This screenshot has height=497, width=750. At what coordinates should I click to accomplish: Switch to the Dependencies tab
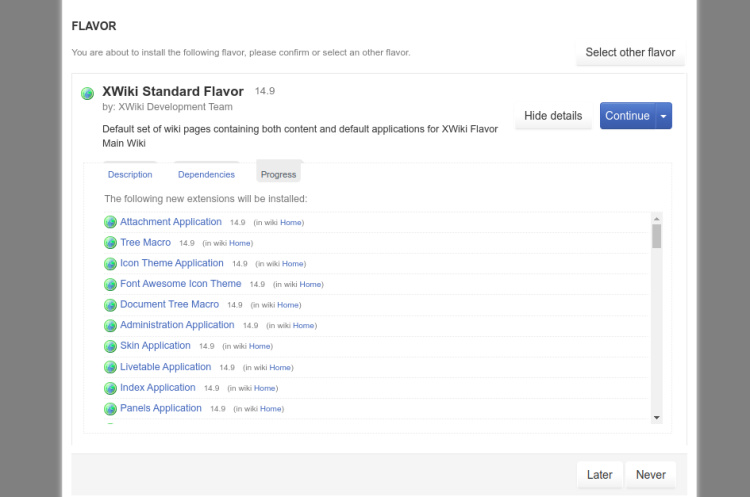206,174
